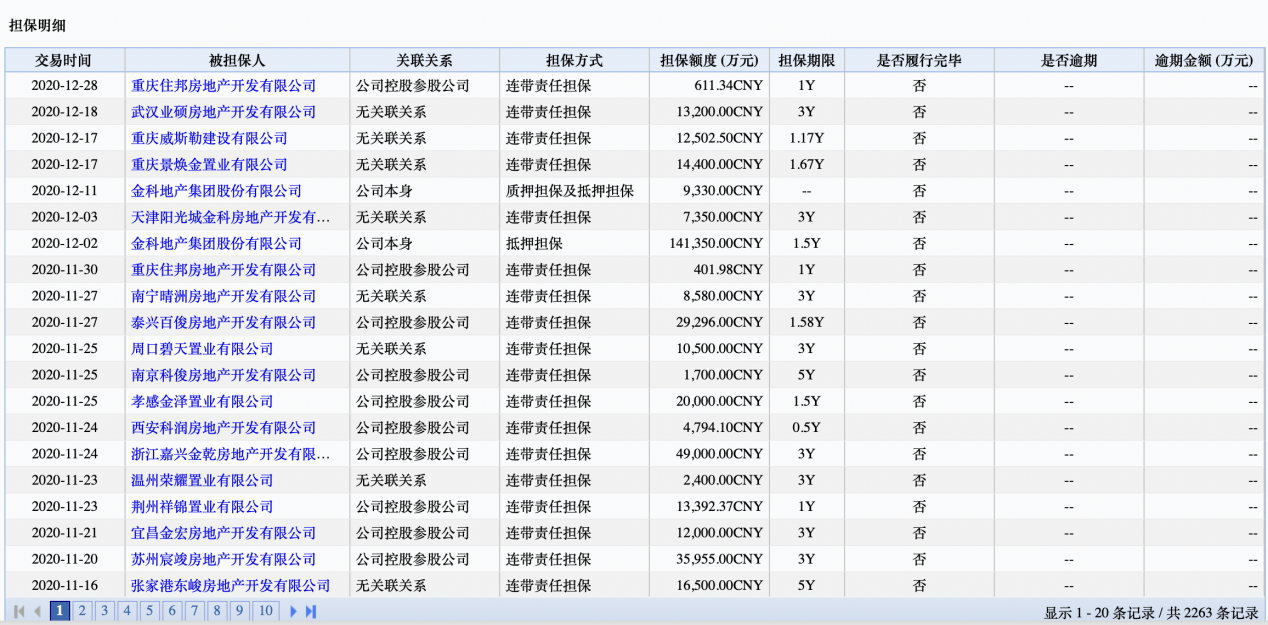Open 周口碧天置业有限公司 link
The height and width of the screenshot is (625, 1268).
tap(203, 349)
